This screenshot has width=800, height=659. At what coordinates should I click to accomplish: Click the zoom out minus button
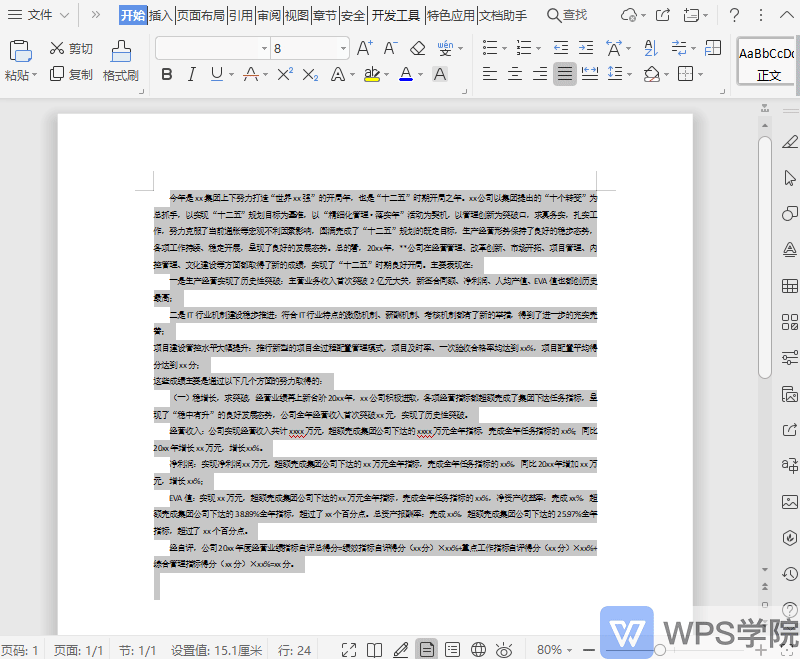(x=589, y=650)
